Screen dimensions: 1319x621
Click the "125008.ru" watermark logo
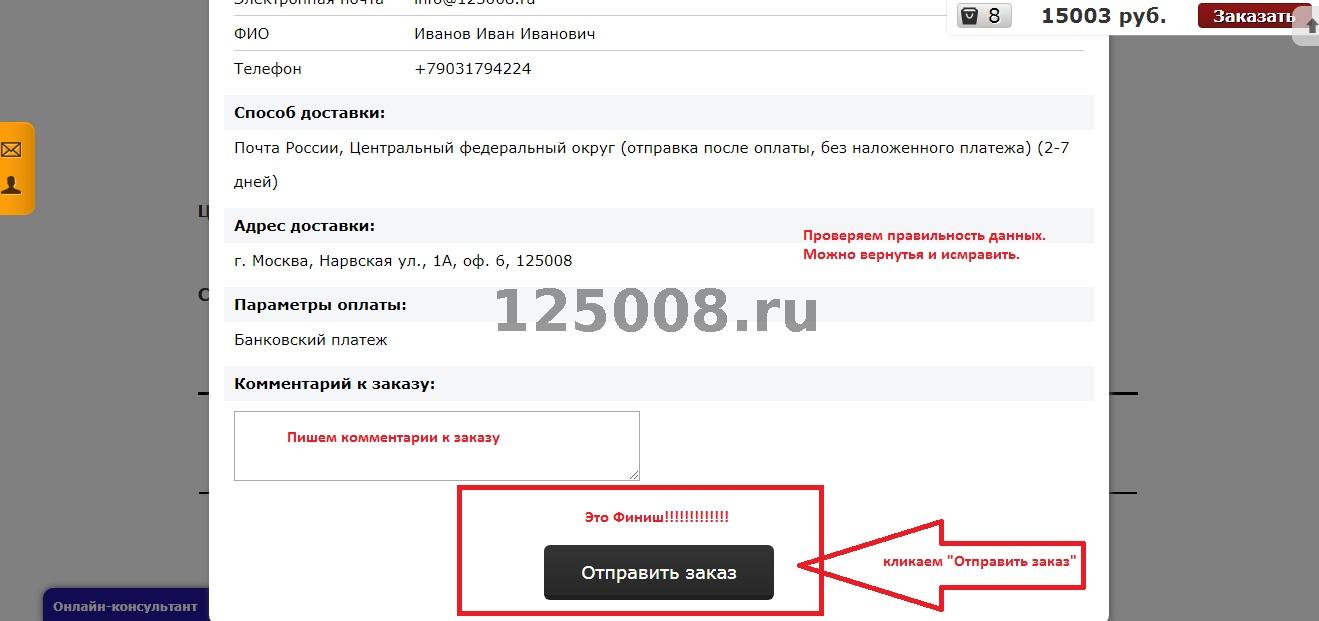point(656,310)
